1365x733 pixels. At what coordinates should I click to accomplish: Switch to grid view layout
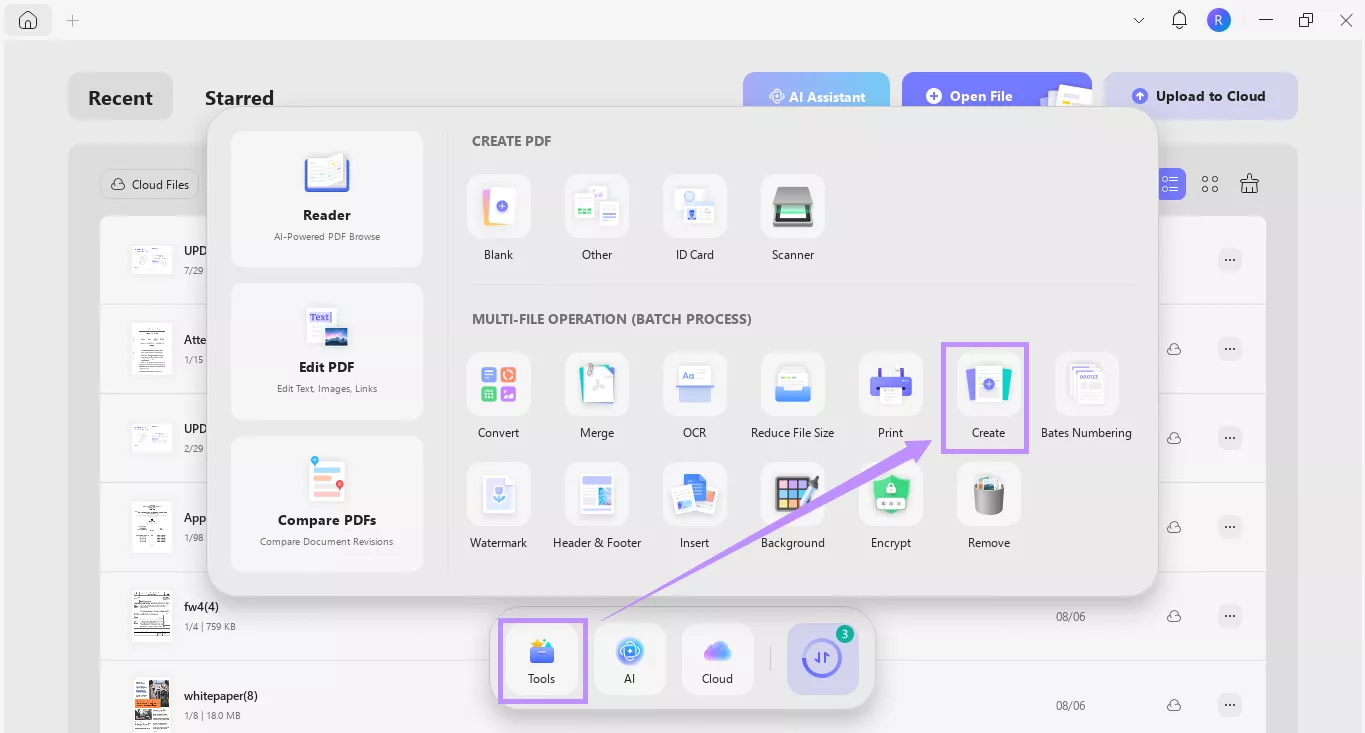coord(1210,184)
